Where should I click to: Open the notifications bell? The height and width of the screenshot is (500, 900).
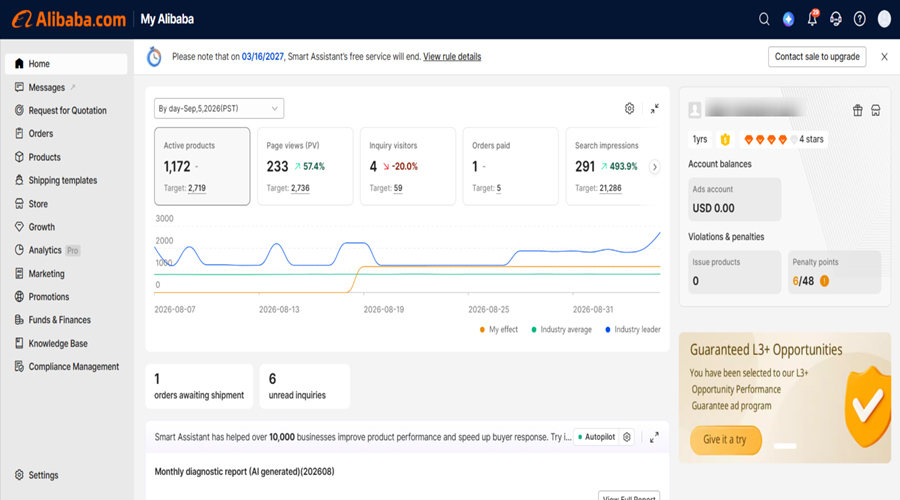tap(812, 18)
